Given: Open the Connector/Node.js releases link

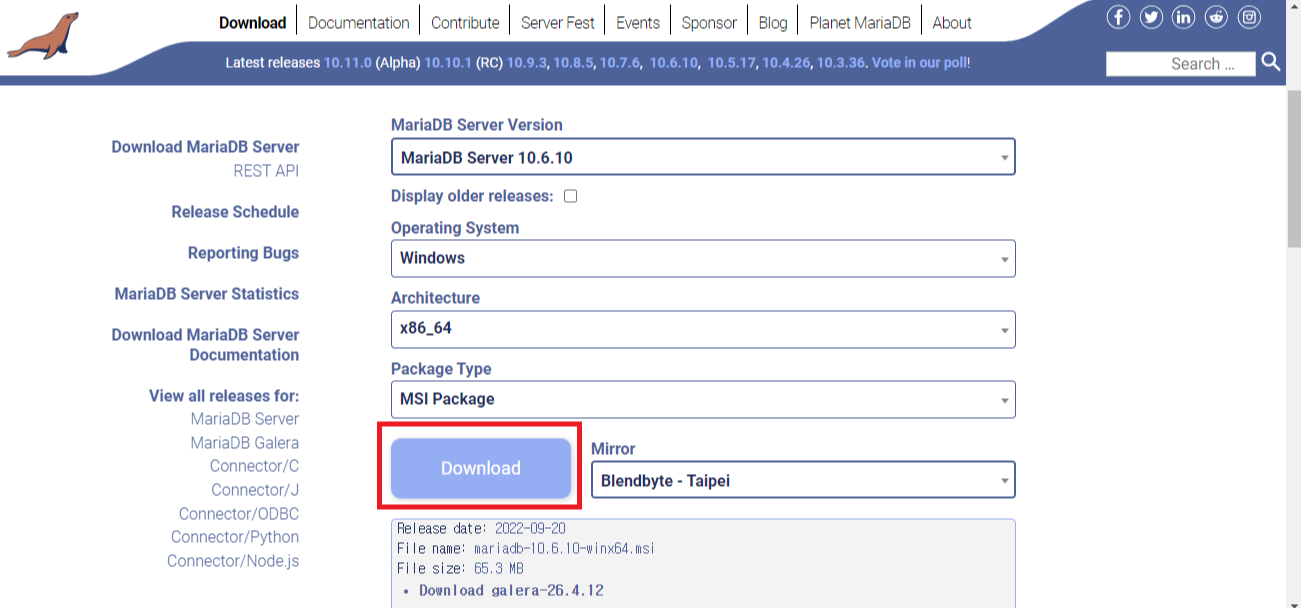Looking at the screenshot, I should click(x=233, y=561).
